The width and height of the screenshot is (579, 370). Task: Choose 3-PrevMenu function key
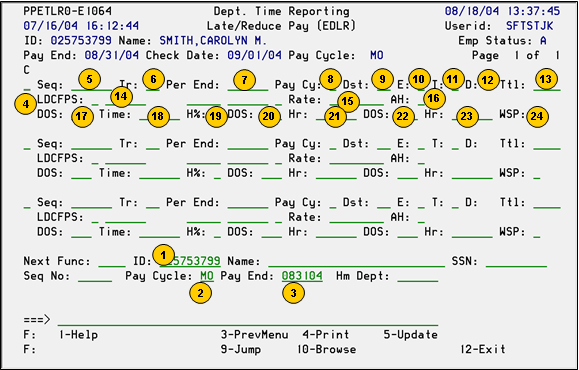(x=254, y=335)
